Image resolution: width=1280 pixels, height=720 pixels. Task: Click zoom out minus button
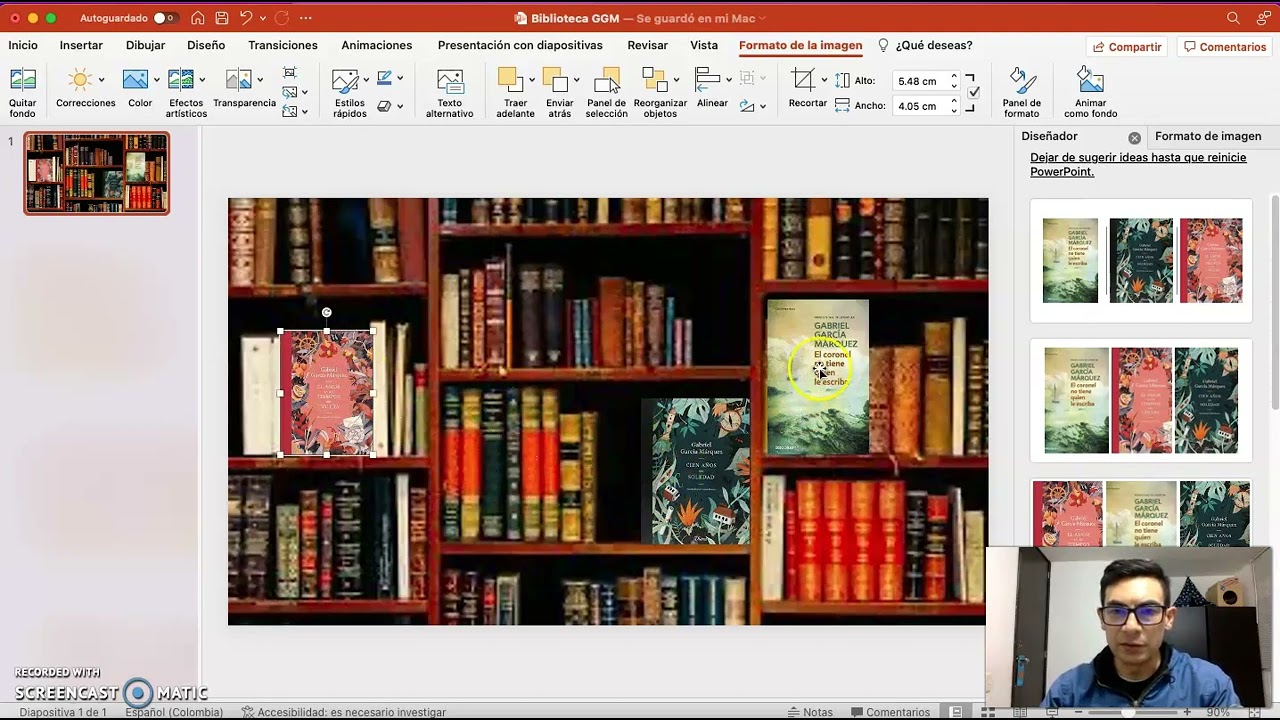pos(1080,712)
